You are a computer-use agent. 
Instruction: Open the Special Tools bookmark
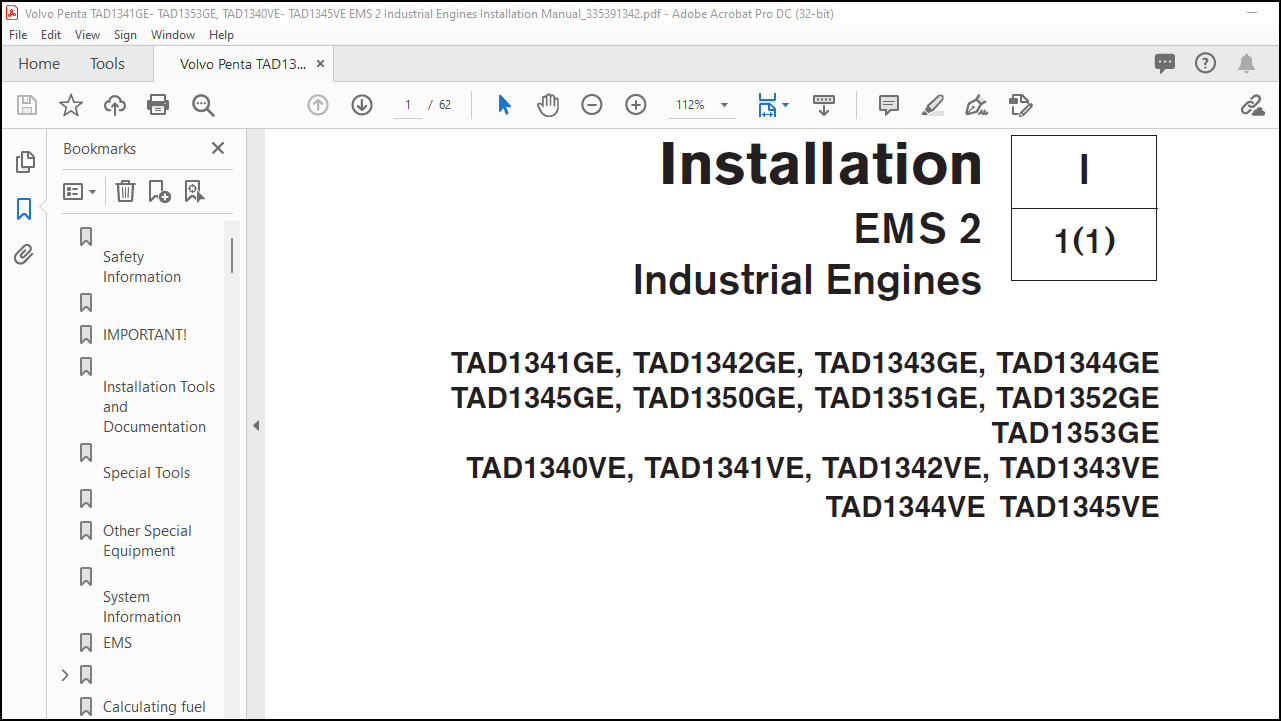click(146, 473)
